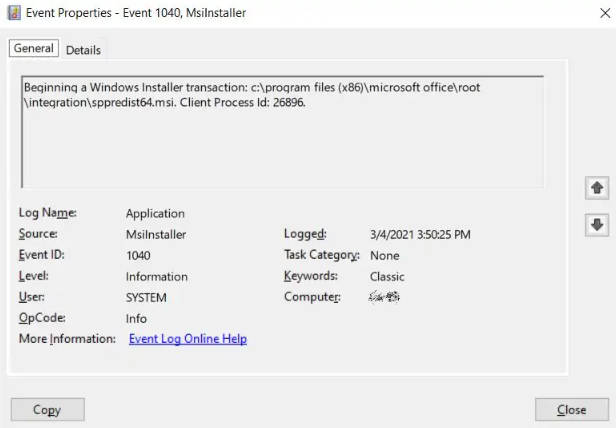Select the OpCode value Info
Screen dimensions: 616x428
coord(136,319)
